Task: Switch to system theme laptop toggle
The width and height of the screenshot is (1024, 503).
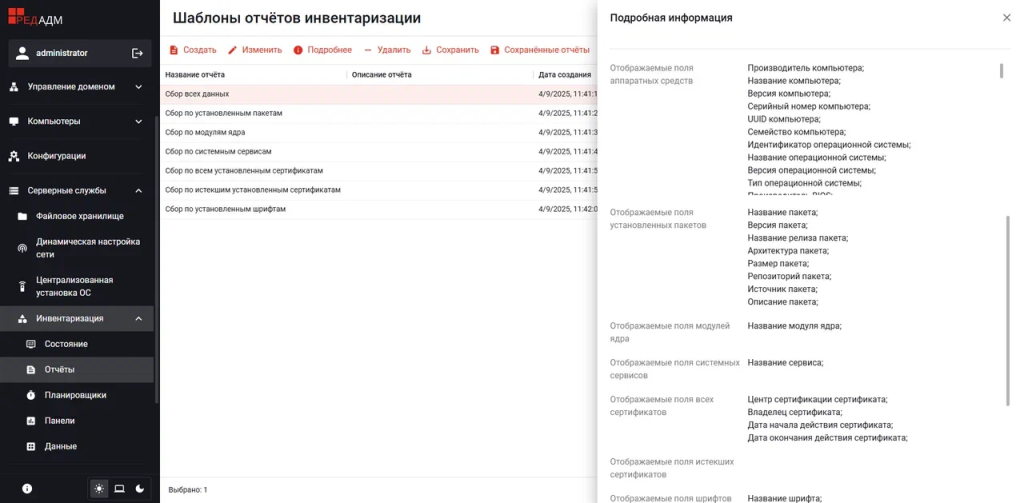Action: (119, 488)
